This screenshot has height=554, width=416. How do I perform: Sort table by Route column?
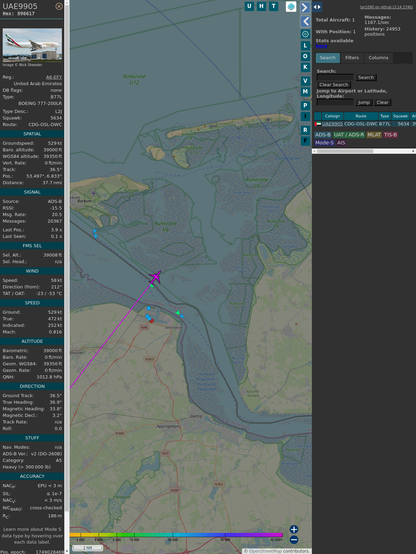pyautogui.click(x=361, y=116)
